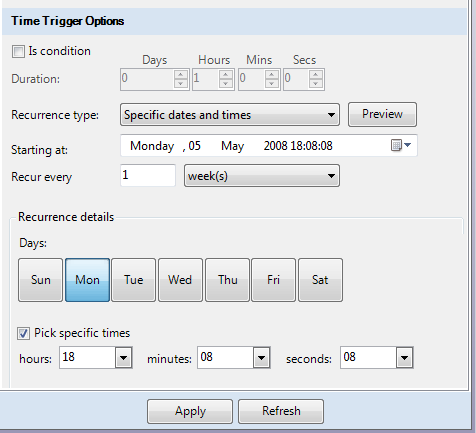Open the week(s) interval unit dropdown
The height and width of the screenshot is (433, 476).
tap(262, 175)
